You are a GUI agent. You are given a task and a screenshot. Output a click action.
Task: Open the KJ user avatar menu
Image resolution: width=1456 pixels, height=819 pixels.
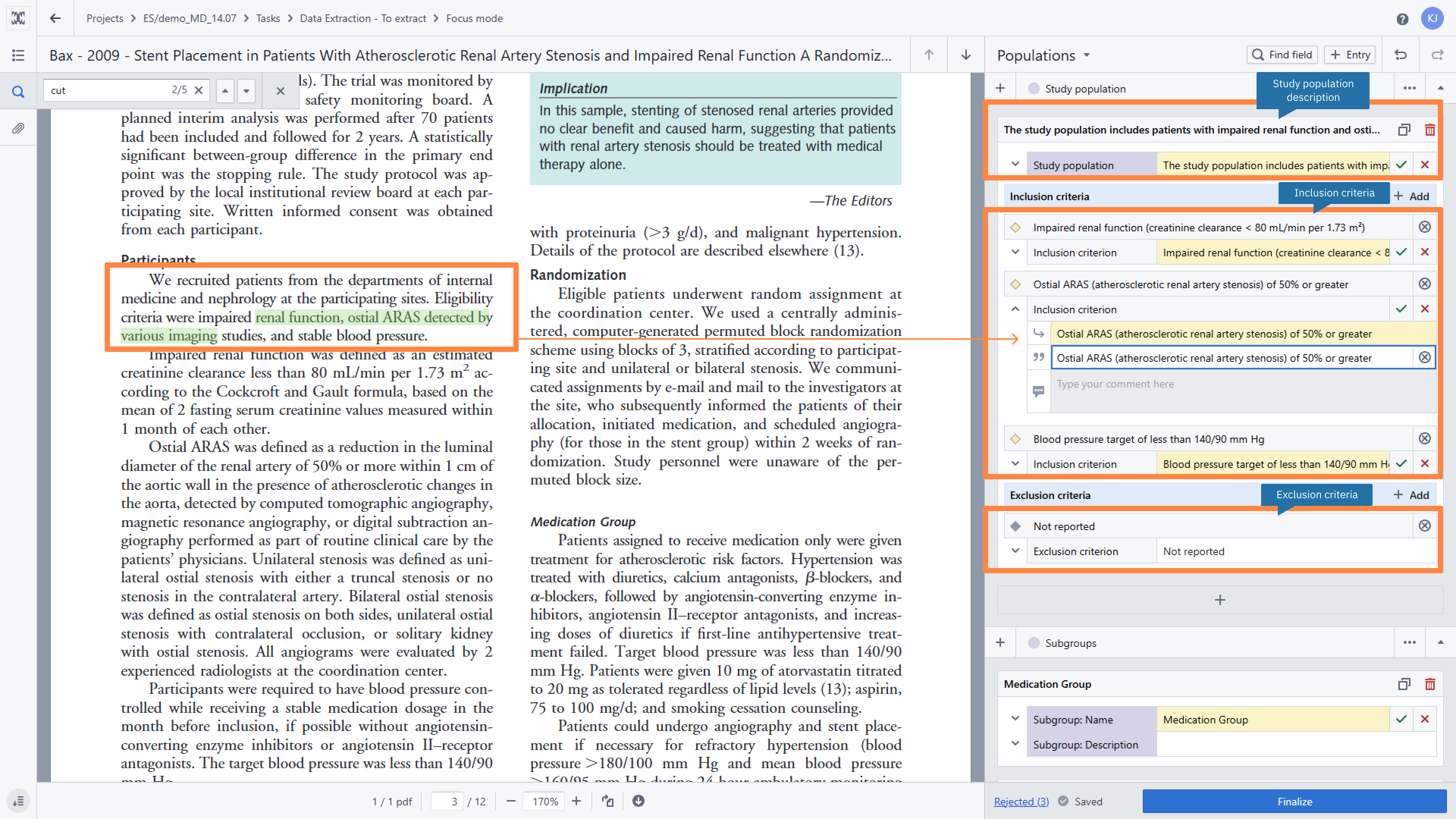(1432, 18)
